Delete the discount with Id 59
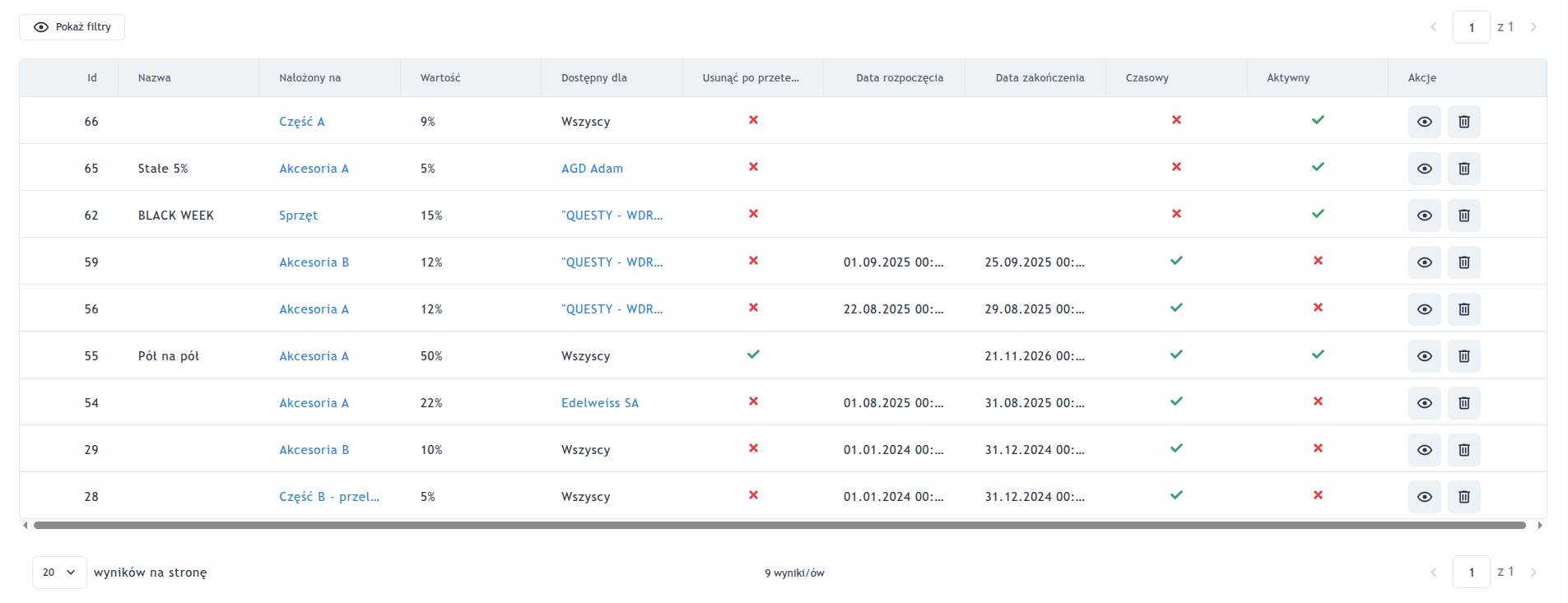 point(1463,262)
